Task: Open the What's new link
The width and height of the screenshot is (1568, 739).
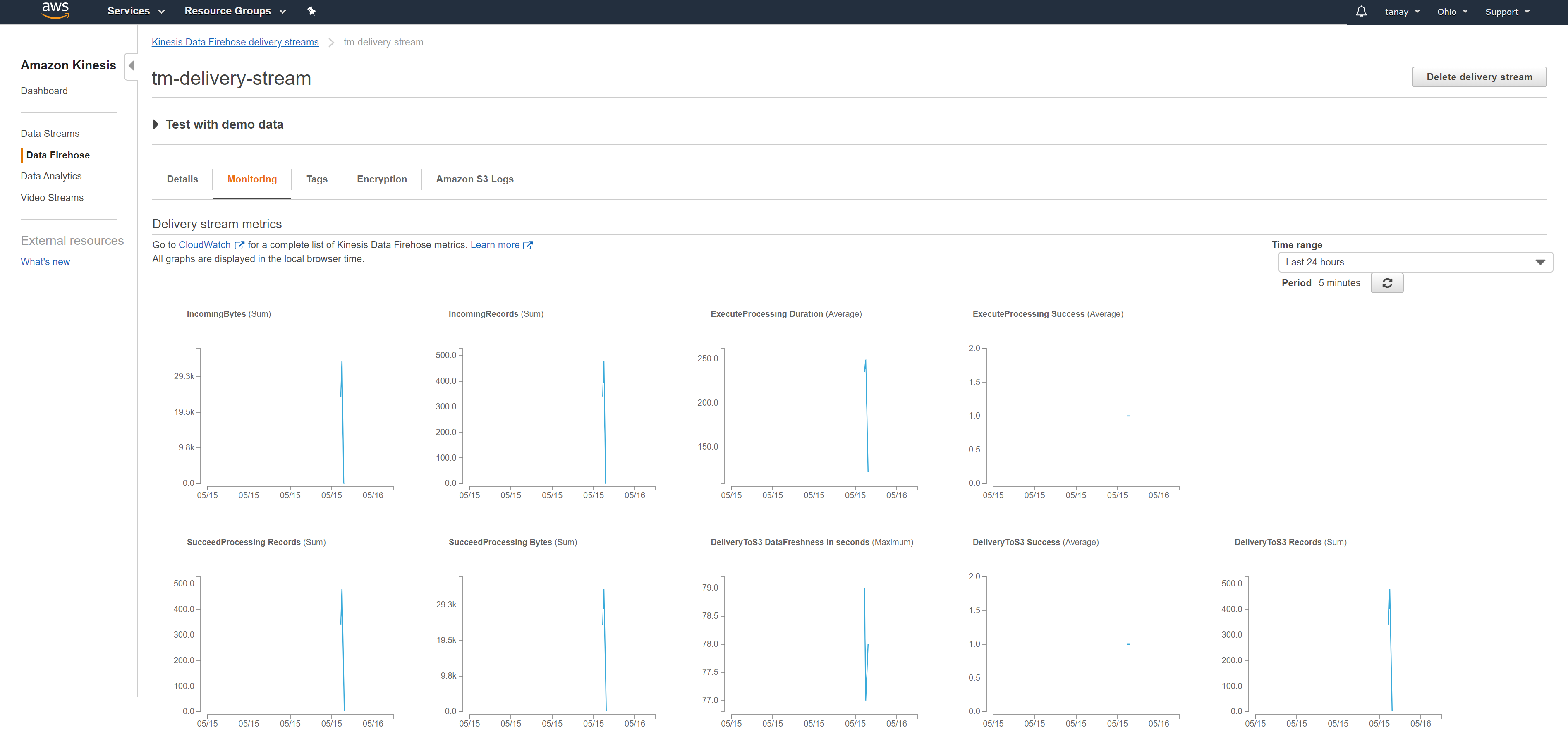Action: click(x=45, y=261)
